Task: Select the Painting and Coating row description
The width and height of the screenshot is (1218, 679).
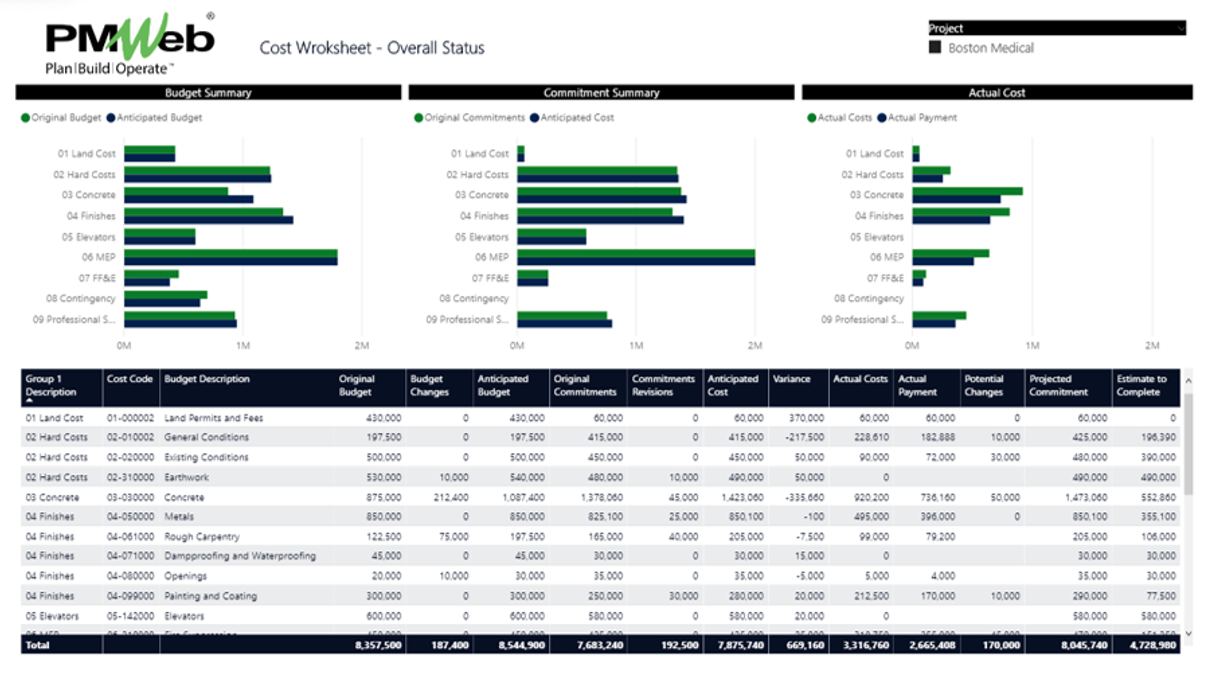Action: pyautogui.click(x=210, y=596)
